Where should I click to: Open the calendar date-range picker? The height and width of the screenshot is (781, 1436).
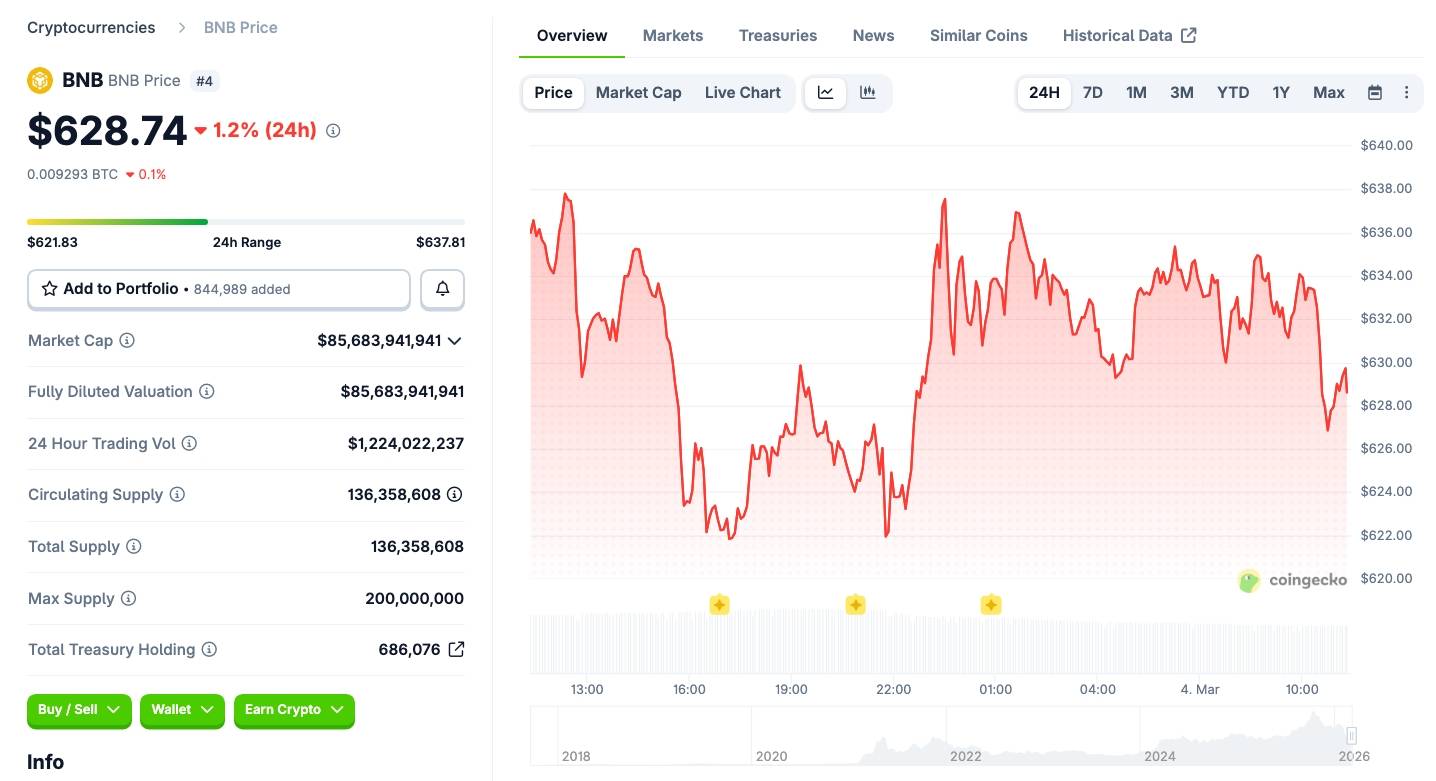1374,92
